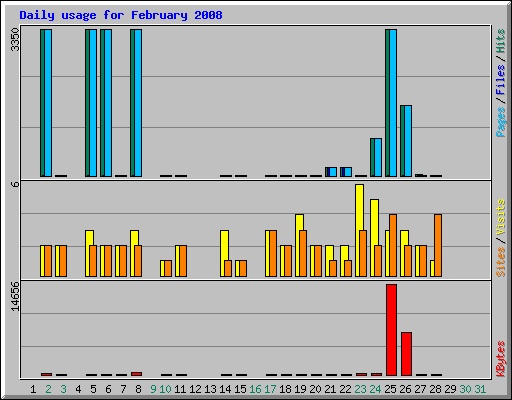512x400 pixels.
Task: Click the day 21 small cyan bar
Action: [333, 172]
